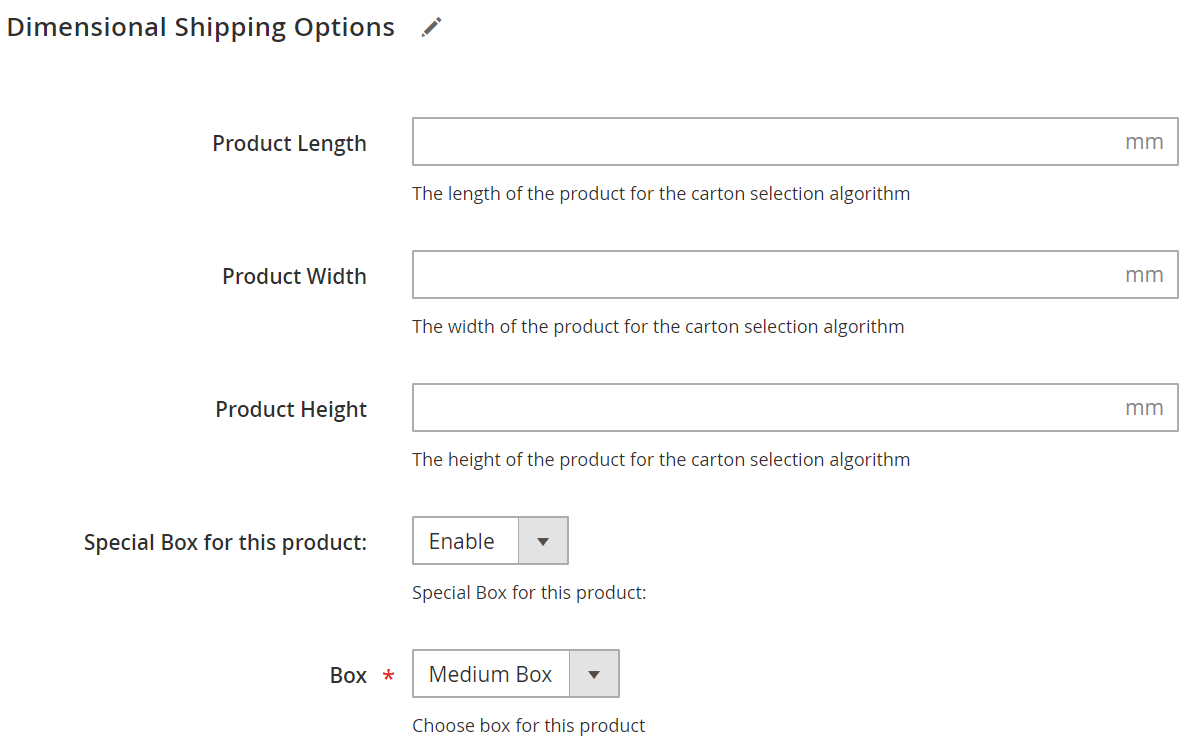Open the Medium Box dropdown
Viewport: 1194px width, 750px height.
(516, 674)
